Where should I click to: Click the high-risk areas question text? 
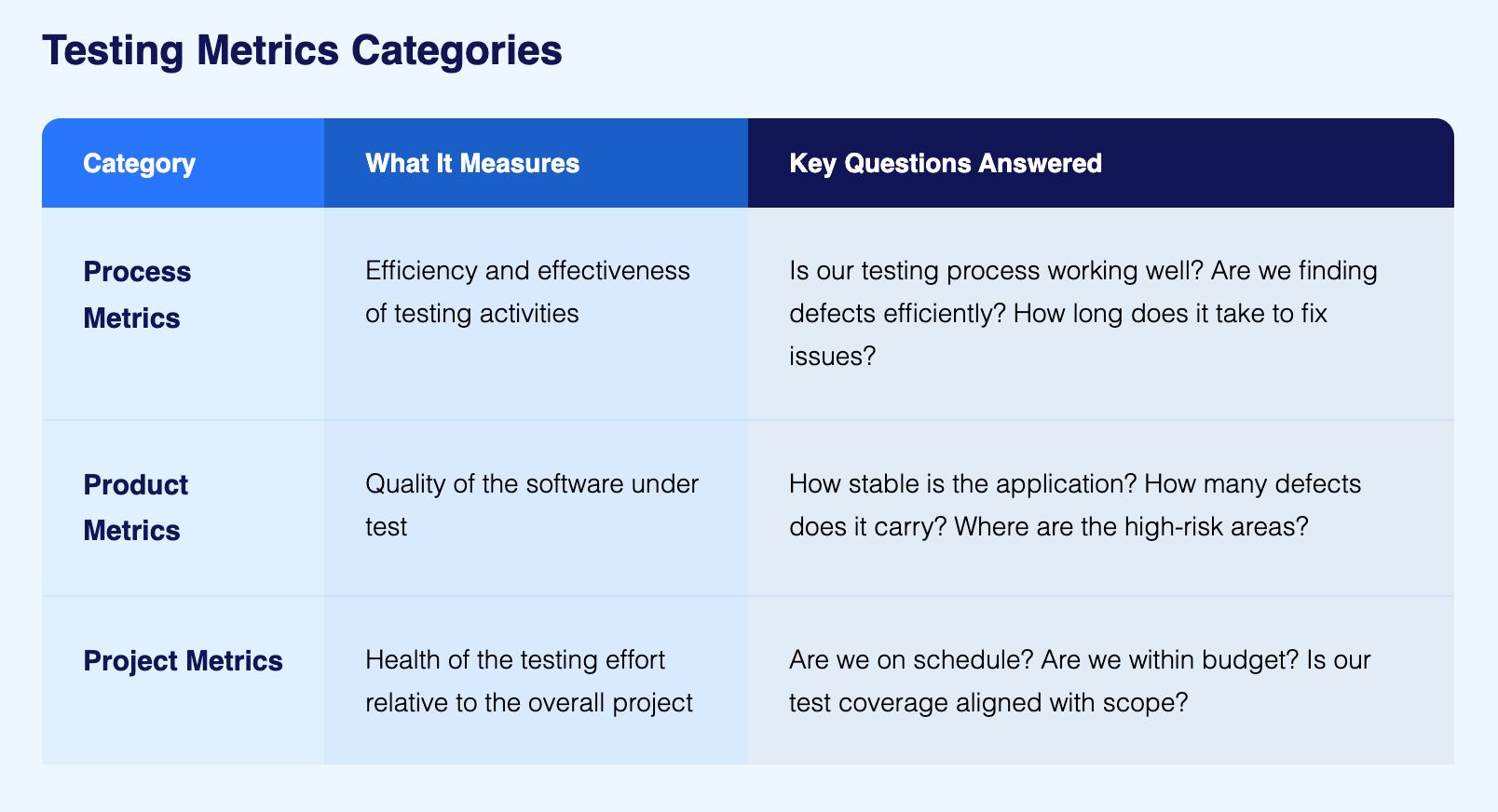1132,526
